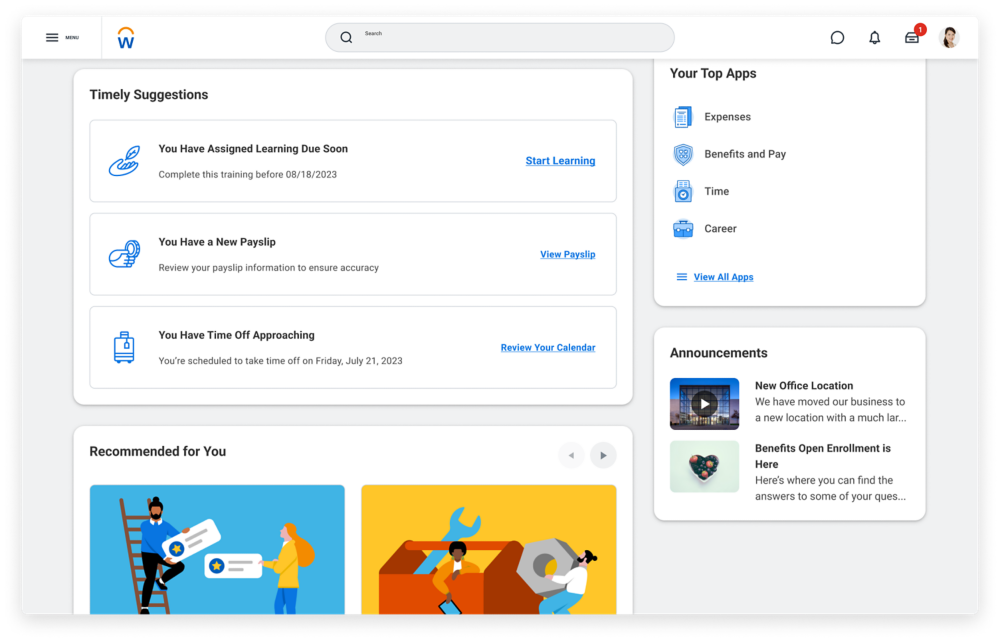
Task: Expand the hamburger MENU
Action: 62,37
